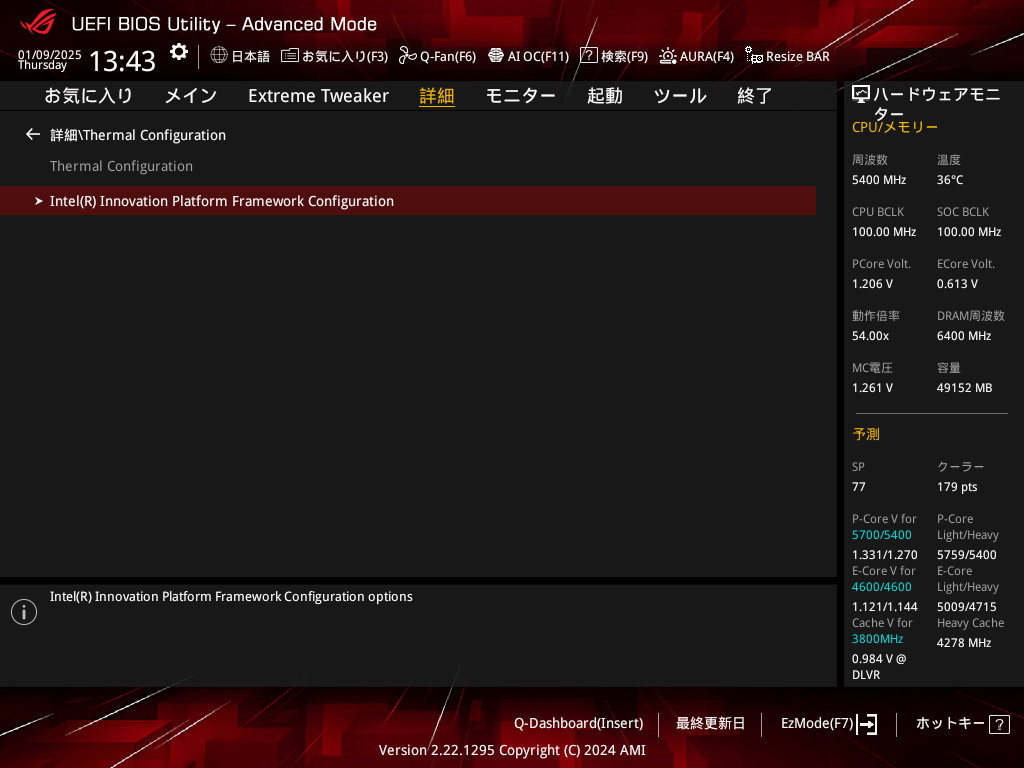Click the AI OC brain icon
The image size is (1024, 768).
[495, 56]
